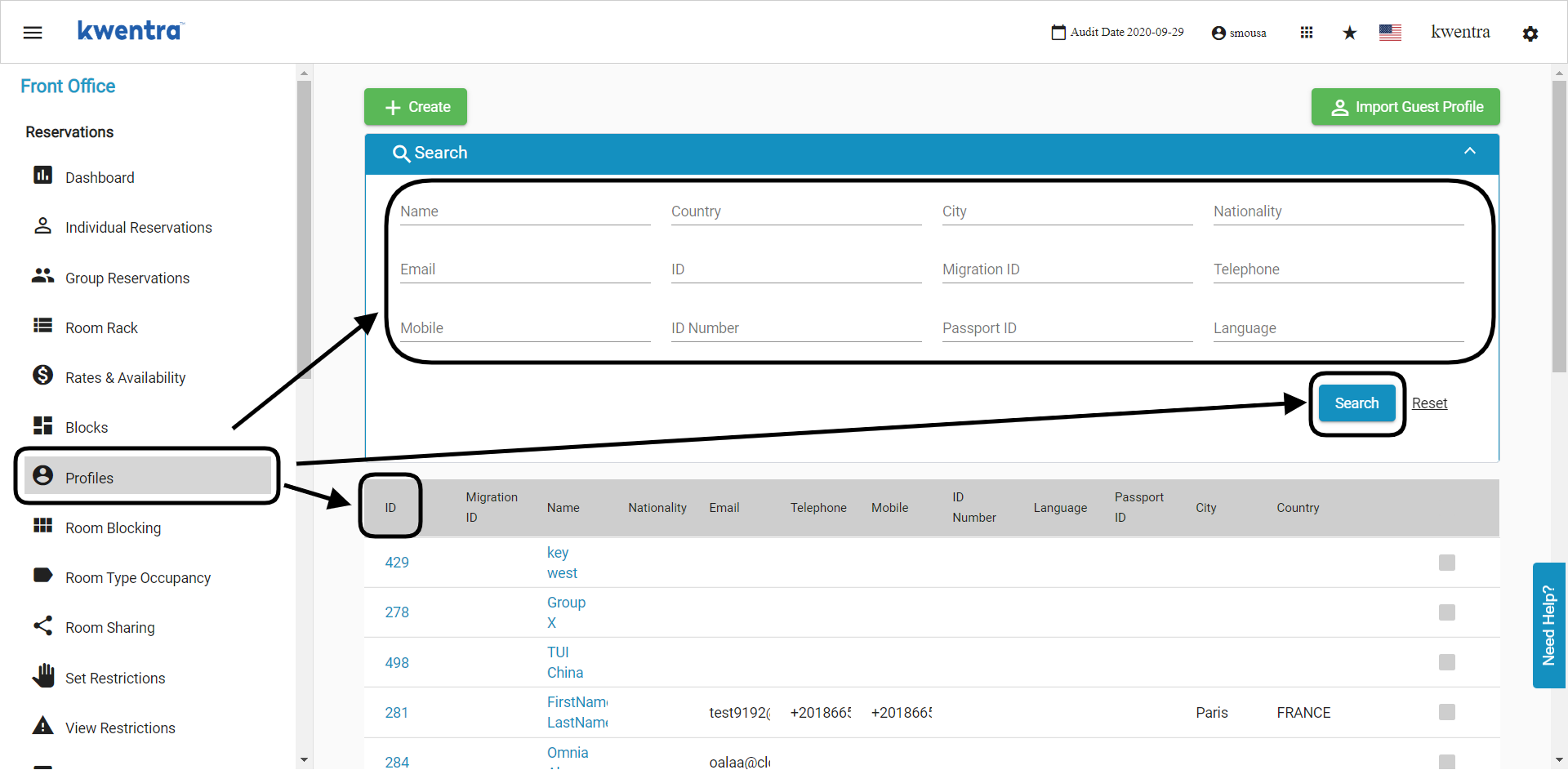Click the Profiles account icon

click(42, 475)
